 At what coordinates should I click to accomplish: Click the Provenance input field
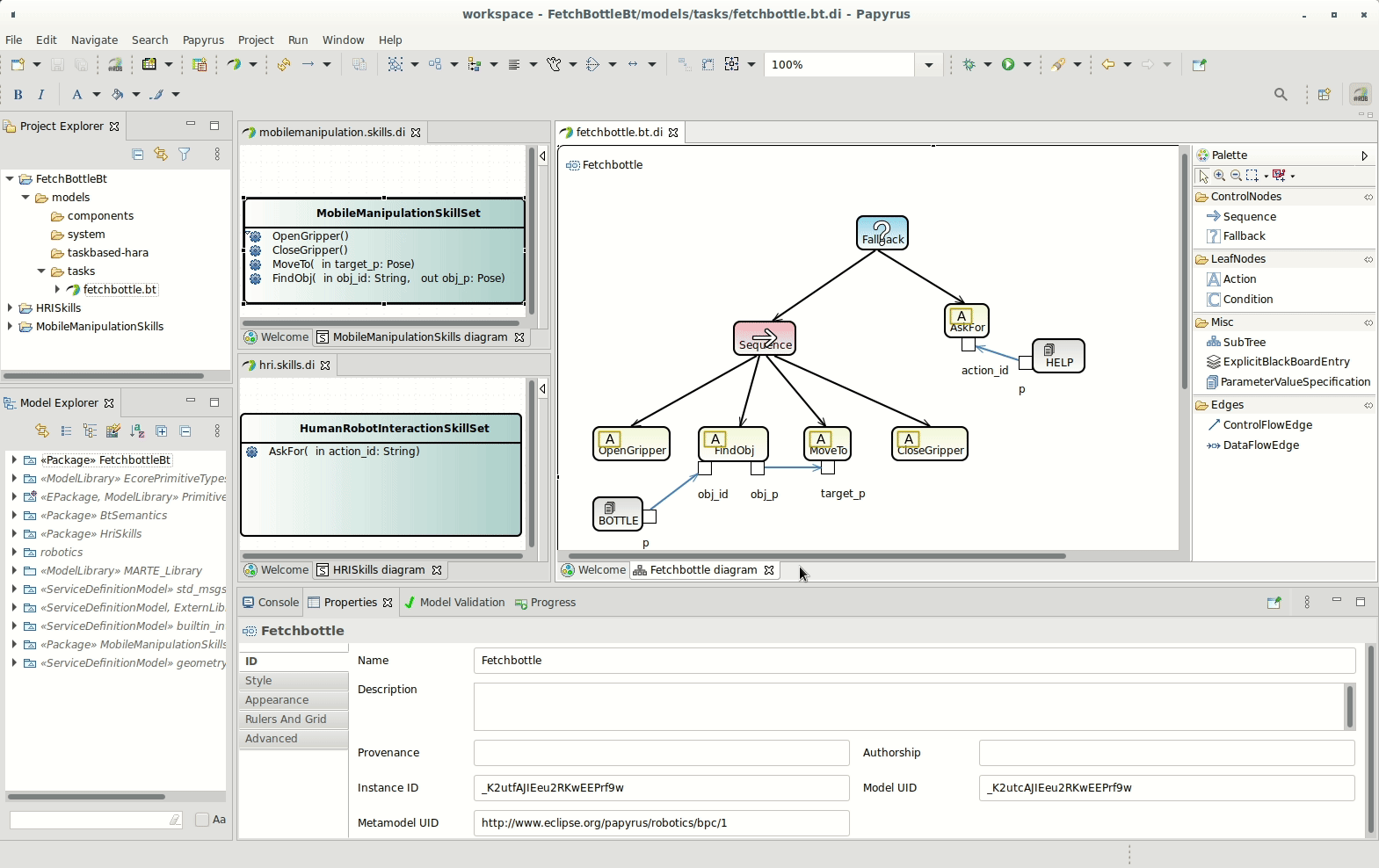(661, 753)
